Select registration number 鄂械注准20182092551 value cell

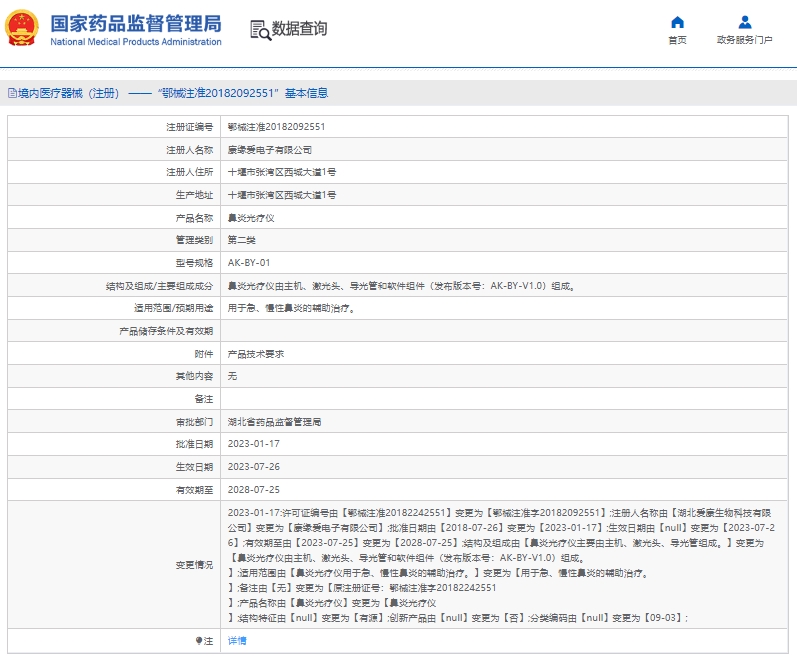click(x=276, y=127)
